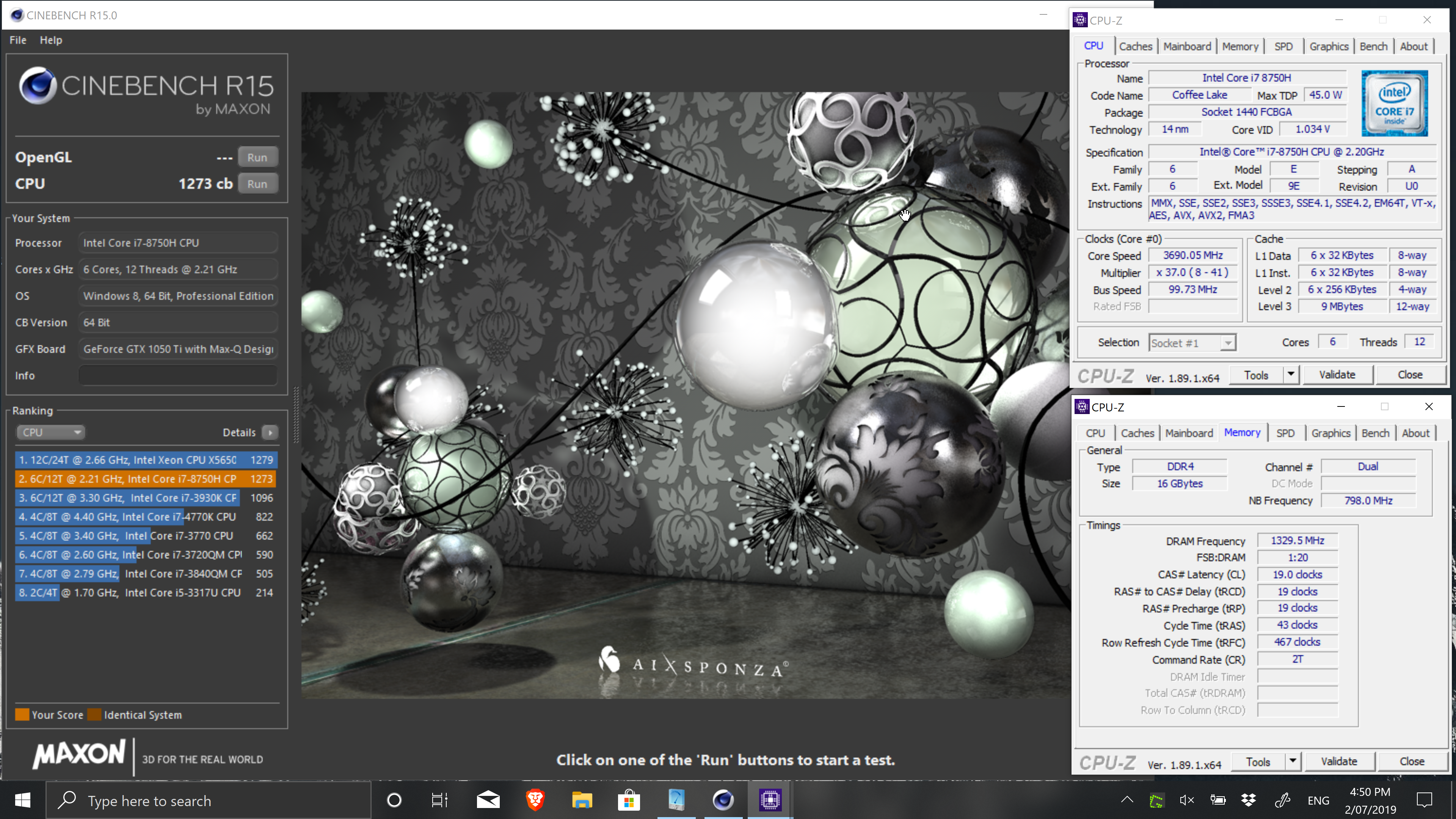1456x819 pixels.
Task: Open the Windows Start menu
Action: point(23,800)
